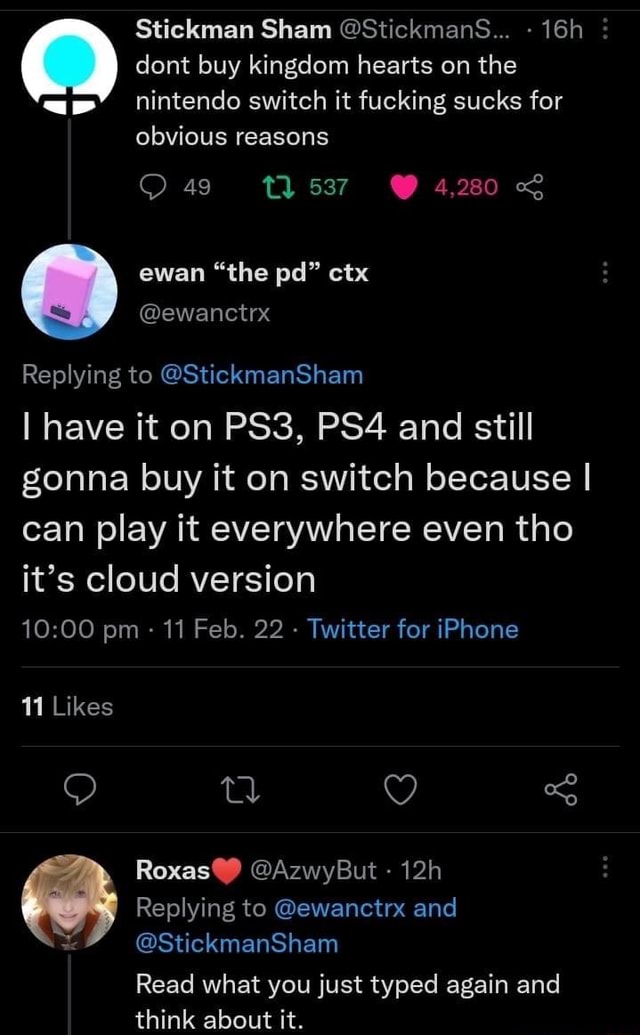The height and width of the screenshot is (1035, 640).
Task: Open Roxas's profile avatar
Action: [69, 901]
